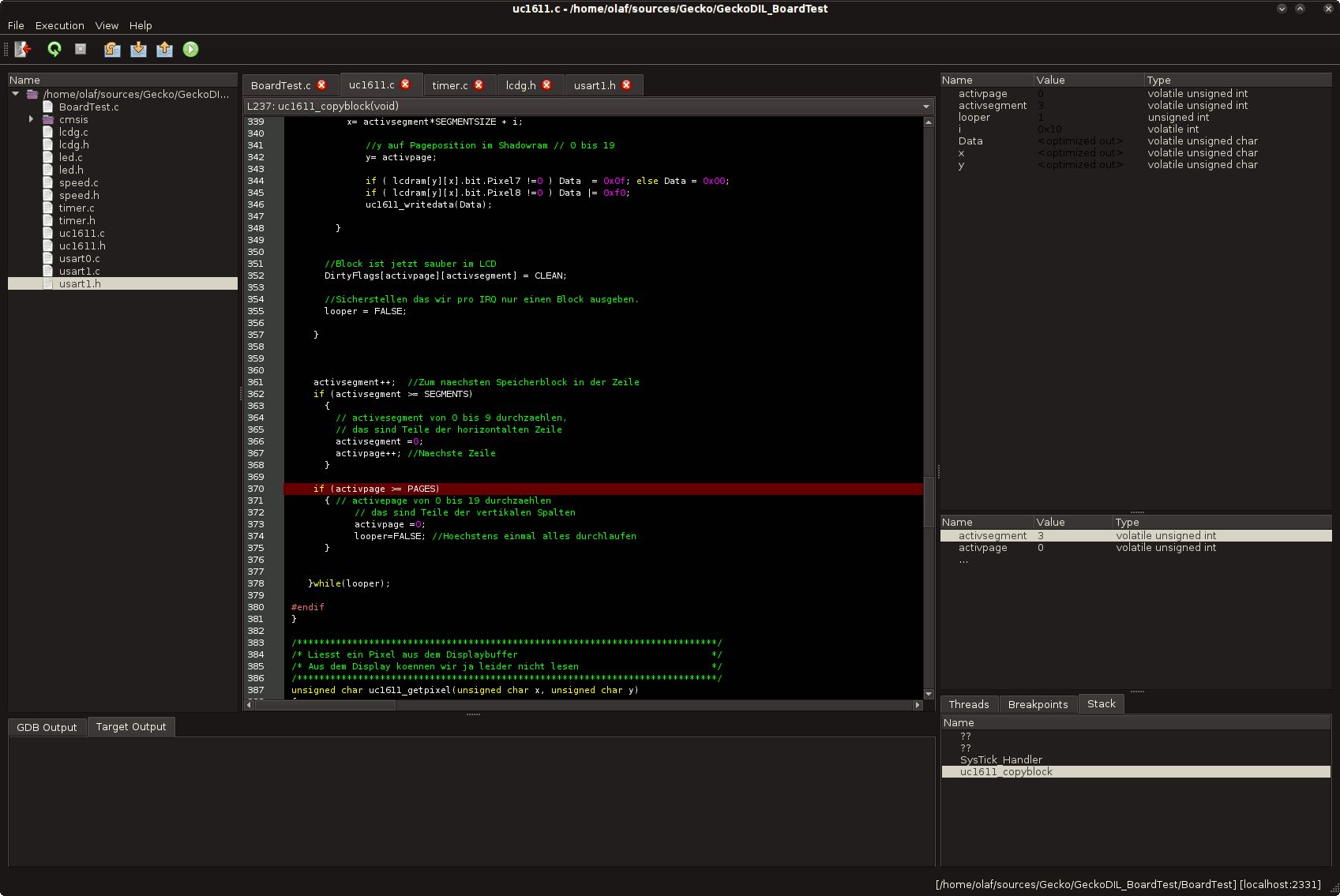Close the usart1.h tab
1340x896 pixels.
[626, 85]
